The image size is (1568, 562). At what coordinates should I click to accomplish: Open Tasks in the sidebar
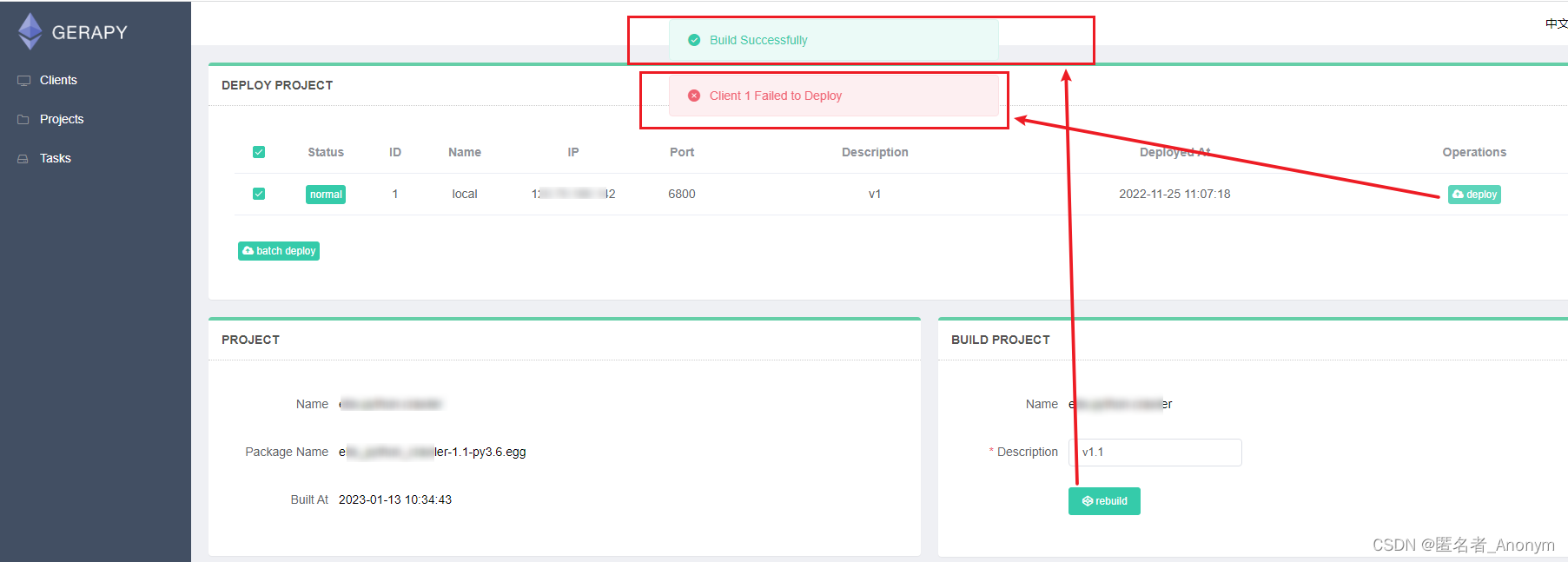click(x=56, y=158)
